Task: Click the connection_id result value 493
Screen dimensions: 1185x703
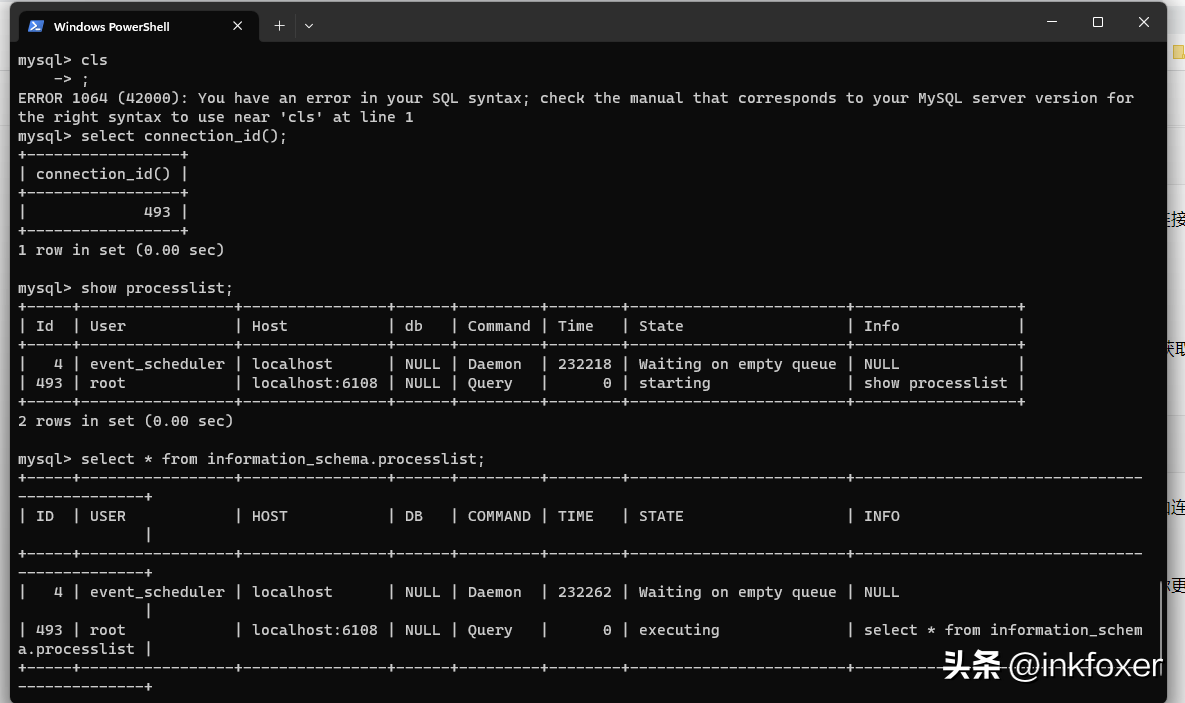Action: point(157,212)
